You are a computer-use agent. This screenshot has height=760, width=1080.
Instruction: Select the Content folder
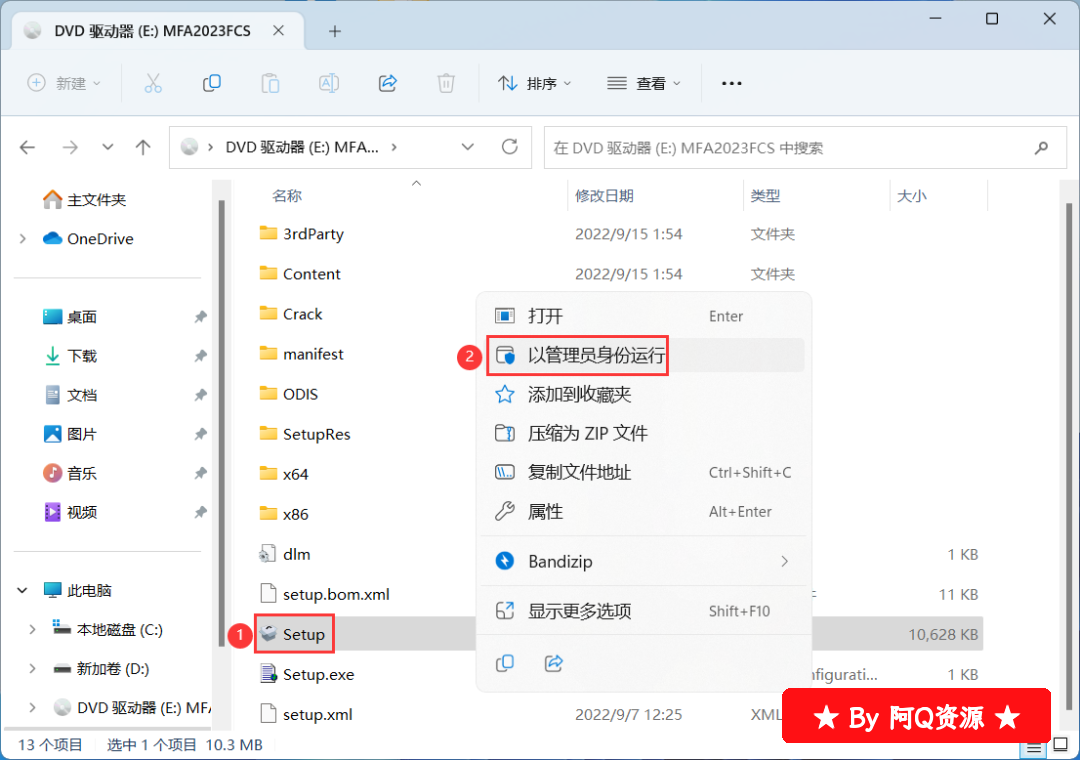(300, 274)
